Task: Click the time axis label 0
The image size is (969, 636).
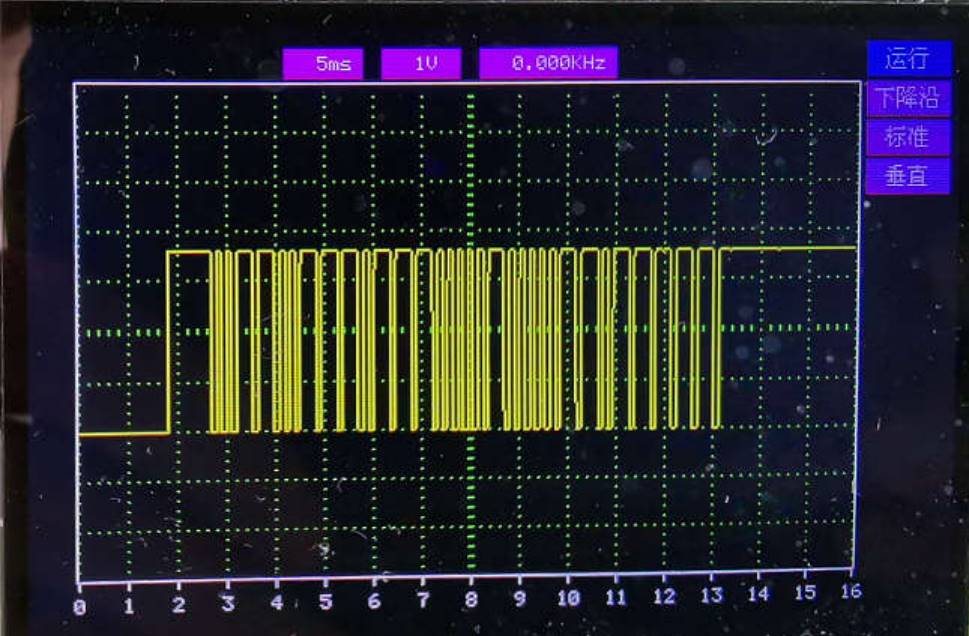Action: point(80,606)
